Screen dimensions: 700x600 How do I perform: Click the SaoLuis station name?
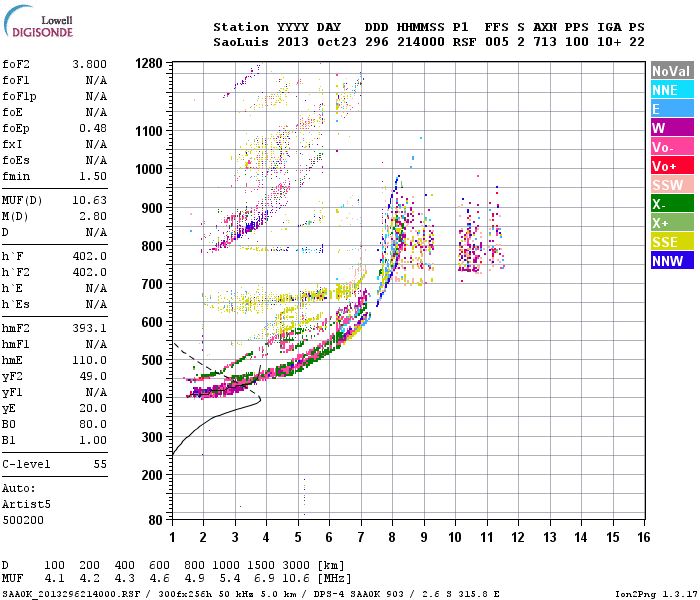coord(241,42)
